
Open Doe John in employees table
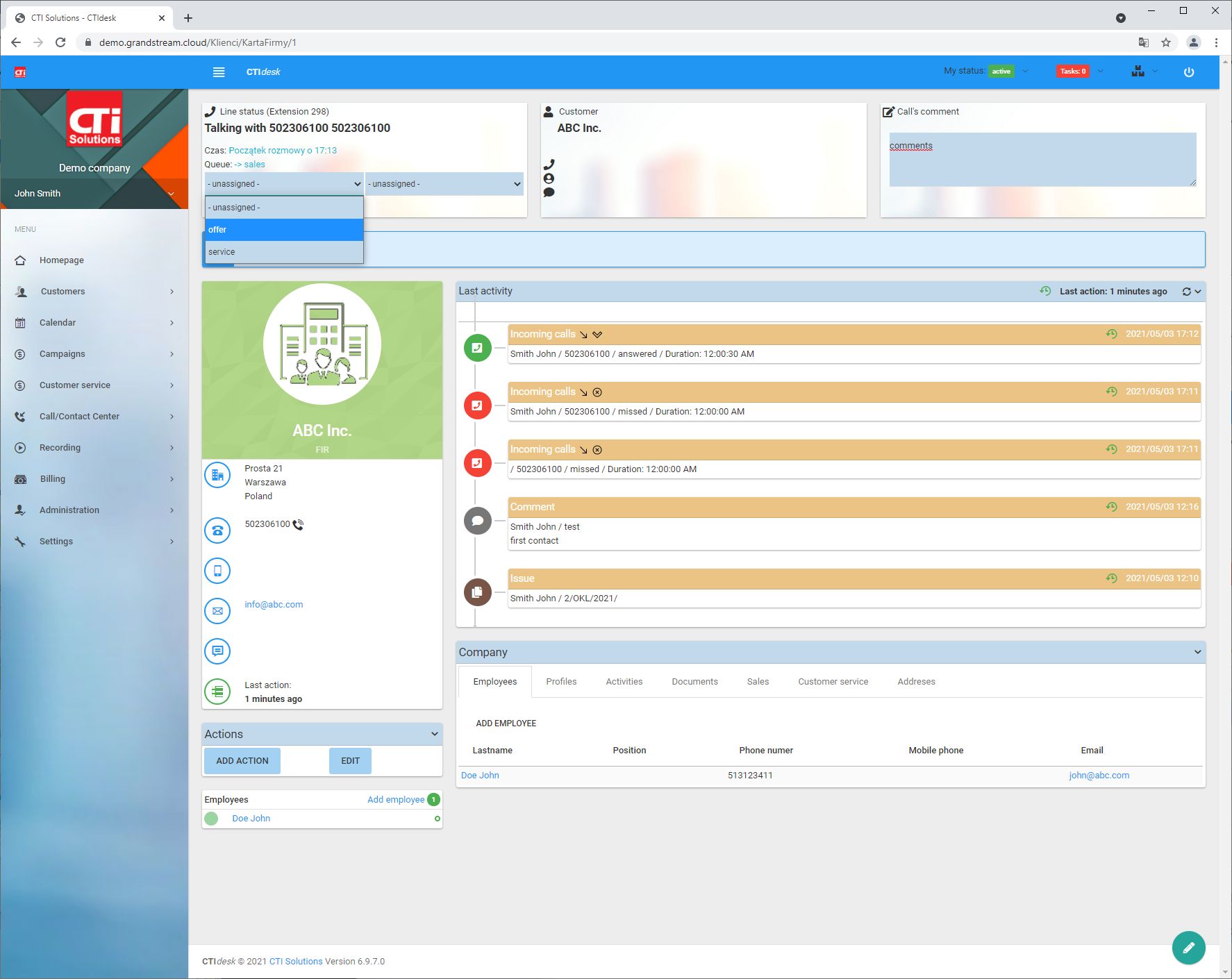click(480, 776)
